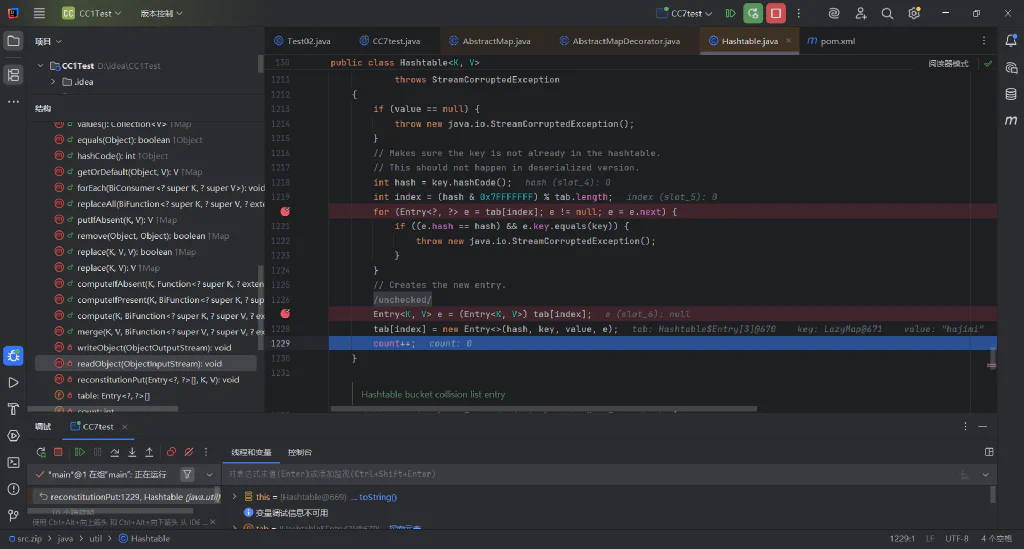The width and height of the screenshot is (1024, 549).
Task: Open 版本控制 dropdown
Action: pos(161,13)
